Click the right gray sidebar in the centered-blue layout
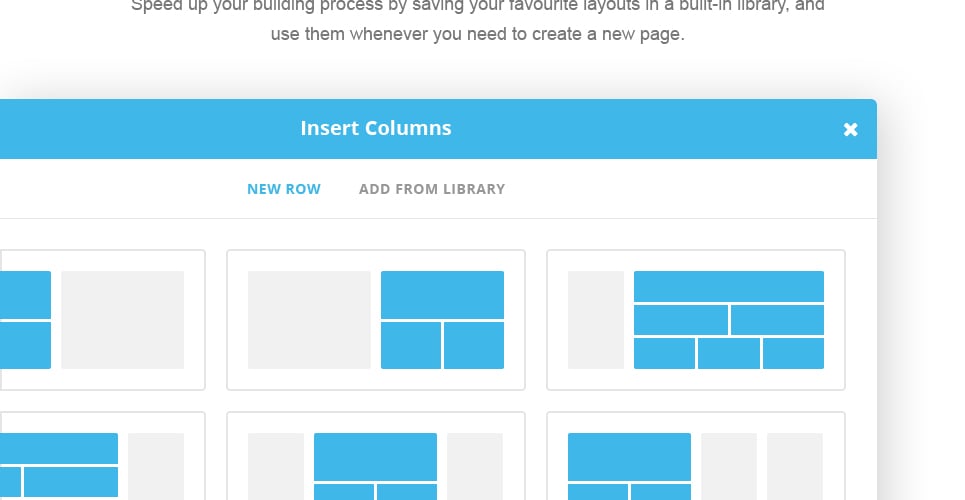The width and height of the screenshot is (965, 500). click(x=474, y=466)
